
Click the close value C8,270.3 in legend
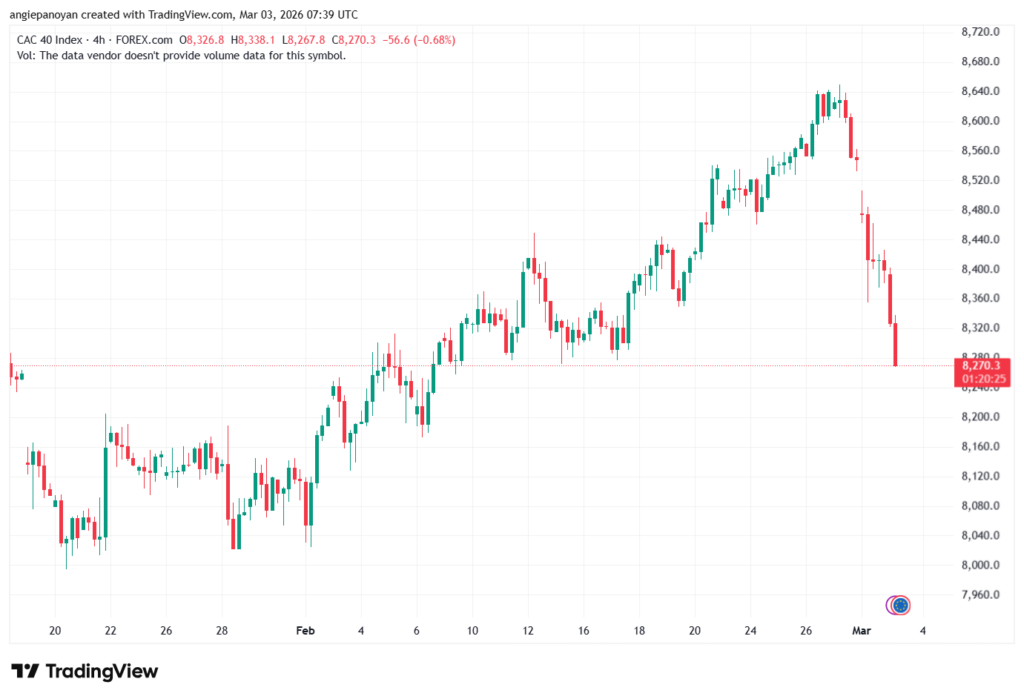pyautogui.click(x=352, y=40)
